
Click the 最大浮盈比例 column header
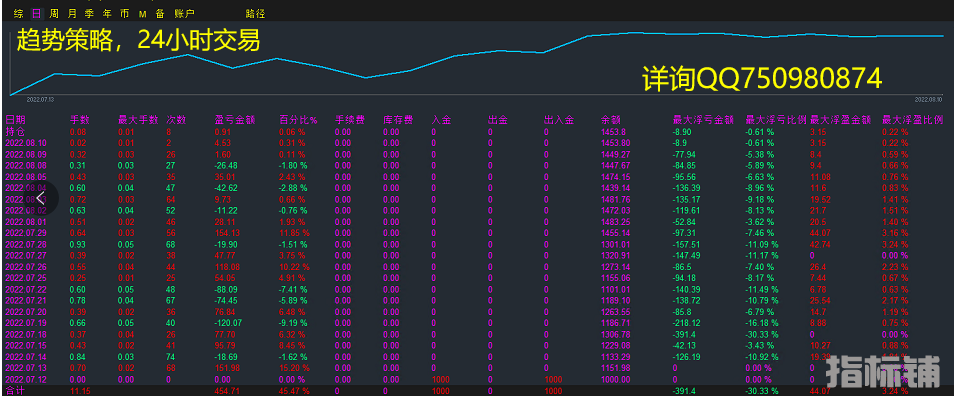[x=912, y=120]
